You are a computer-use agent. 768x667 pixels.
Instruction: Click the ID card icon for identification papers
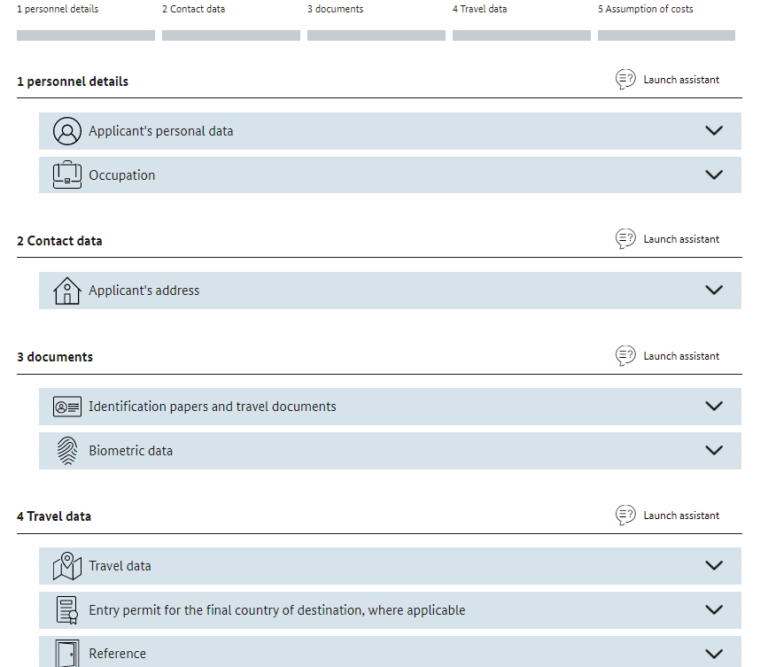click(66, 407)
